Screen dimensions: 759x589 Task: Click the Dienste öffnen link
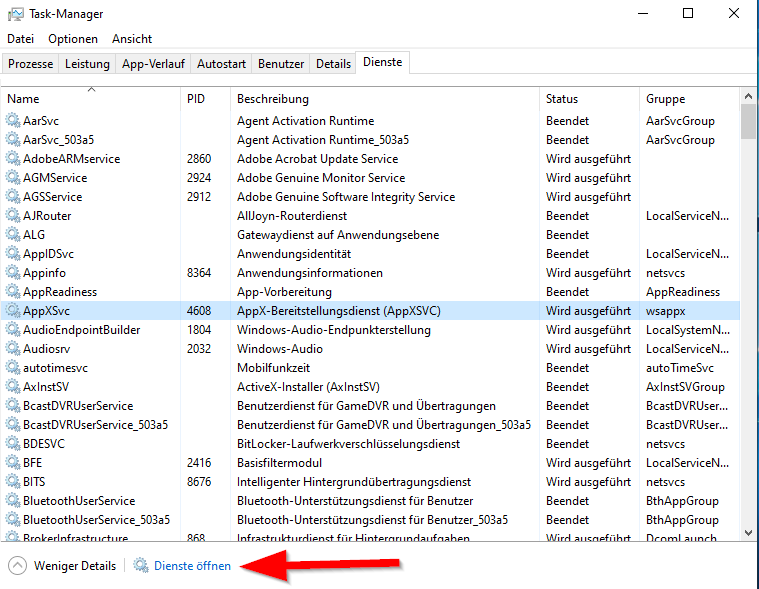(x=192, y=566)
